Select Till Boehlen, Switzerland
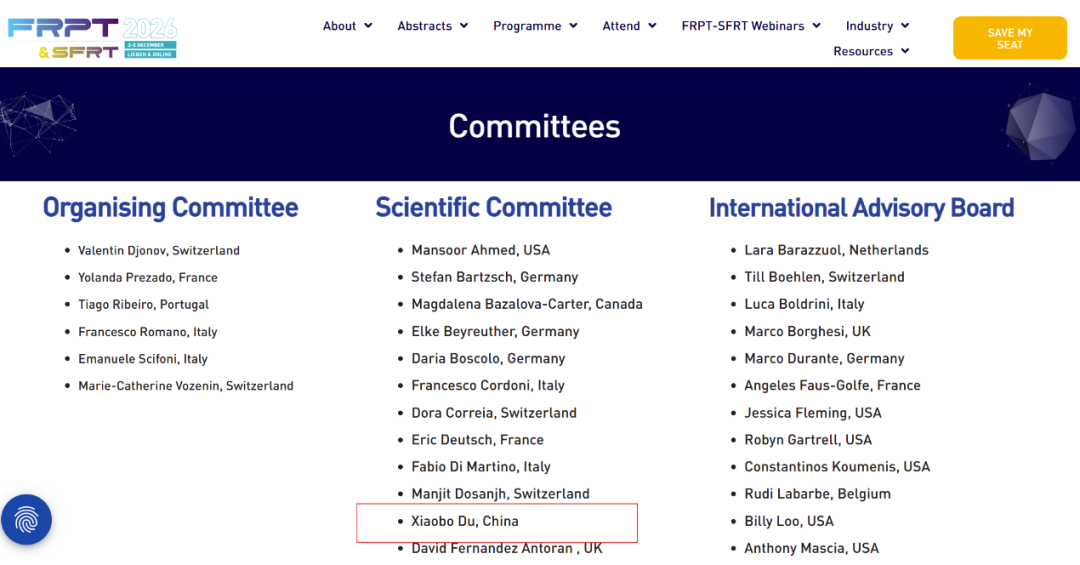This screenshot has height=565, width=1080. pyautogui.click(x=824, y=277)
